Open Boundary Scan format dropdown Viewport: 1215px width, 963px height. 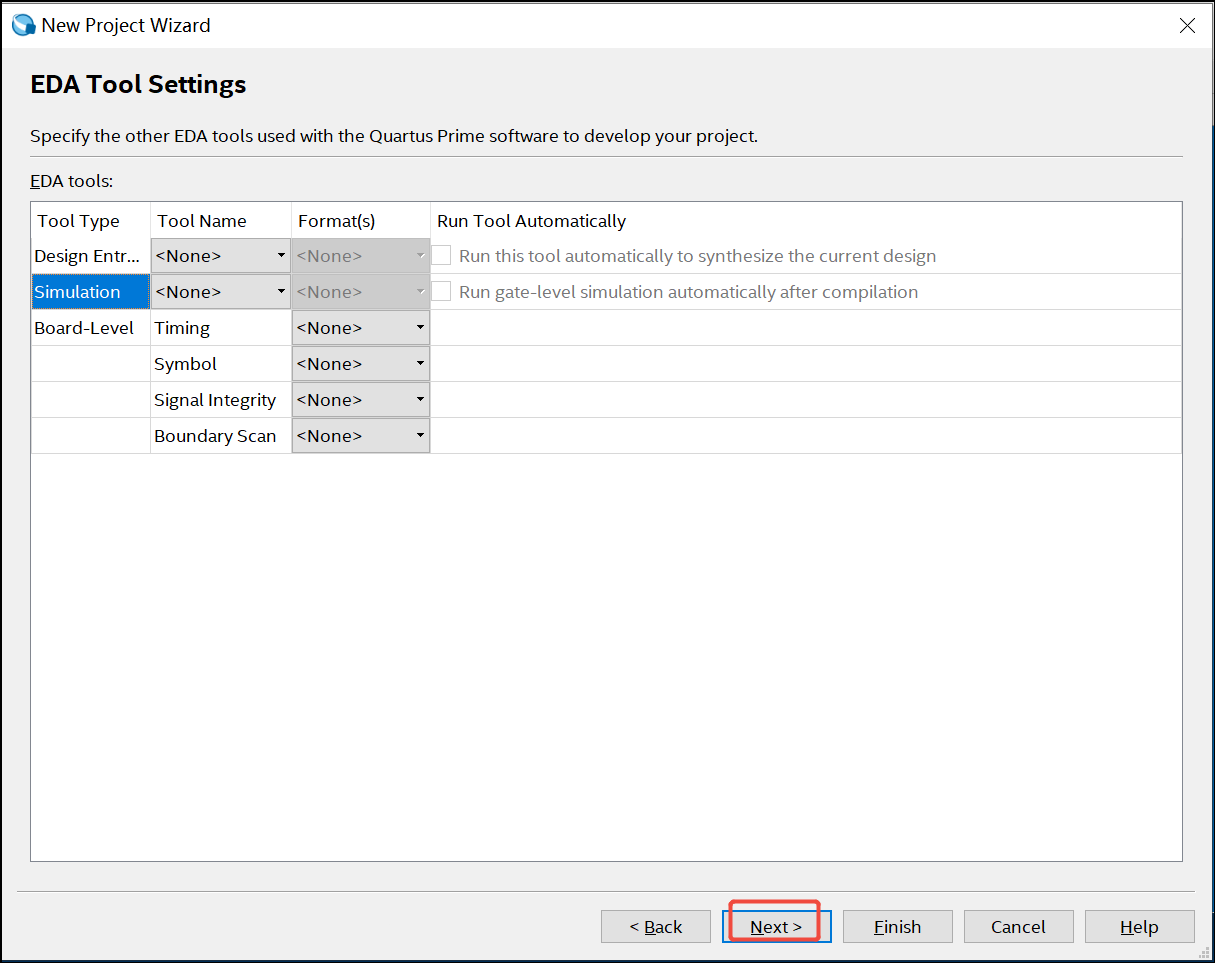(361, 436)
